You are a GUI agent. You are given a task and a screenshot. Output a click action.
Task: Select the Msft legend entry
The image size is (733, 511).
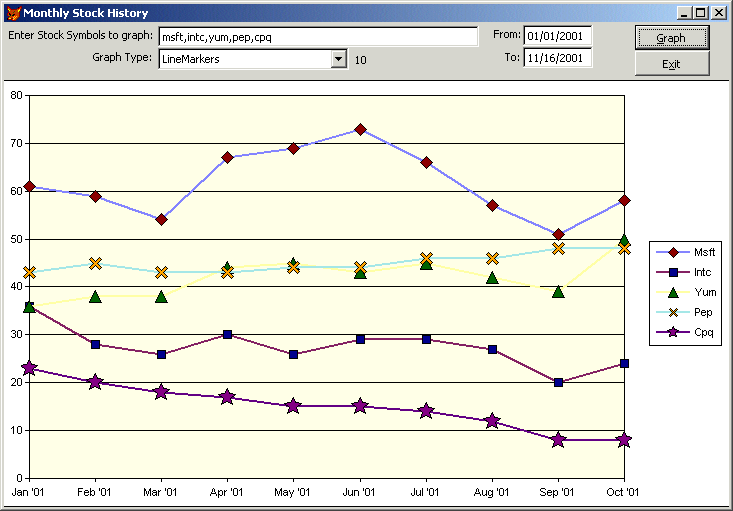[685, 252]
